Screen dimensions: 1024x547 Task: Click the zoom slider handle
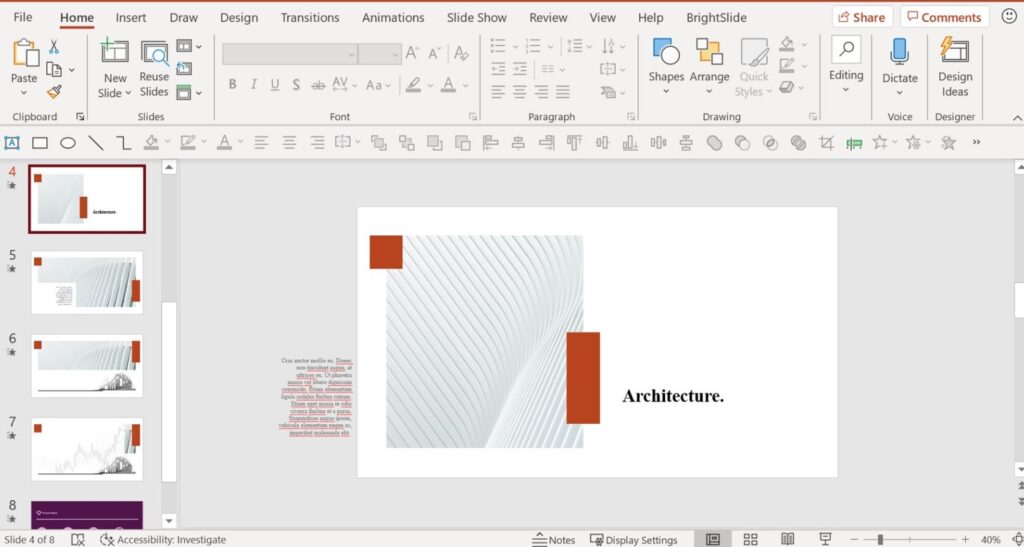[x=880, y=540]
